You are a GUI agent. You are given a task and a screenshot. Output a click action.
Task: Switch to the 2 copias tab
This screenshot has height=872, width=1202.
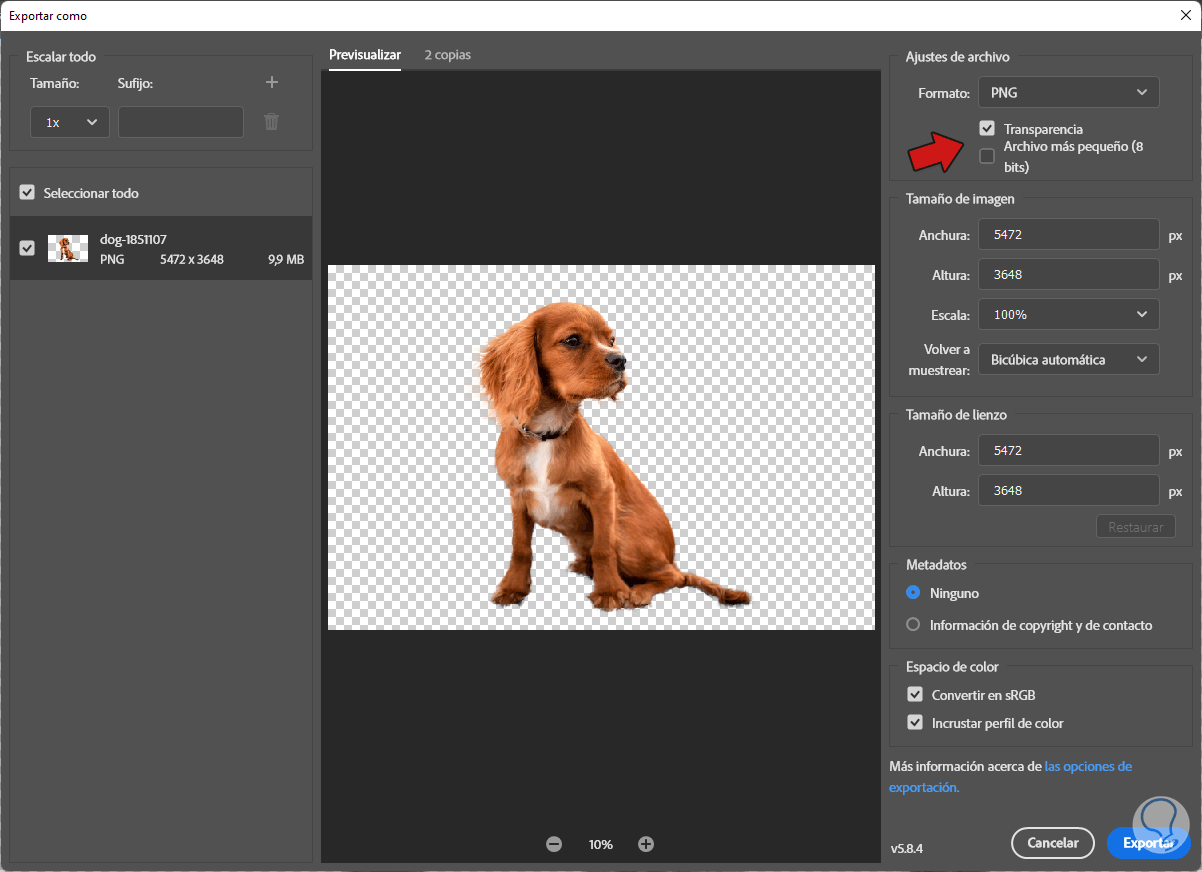[x=447, y=55]
